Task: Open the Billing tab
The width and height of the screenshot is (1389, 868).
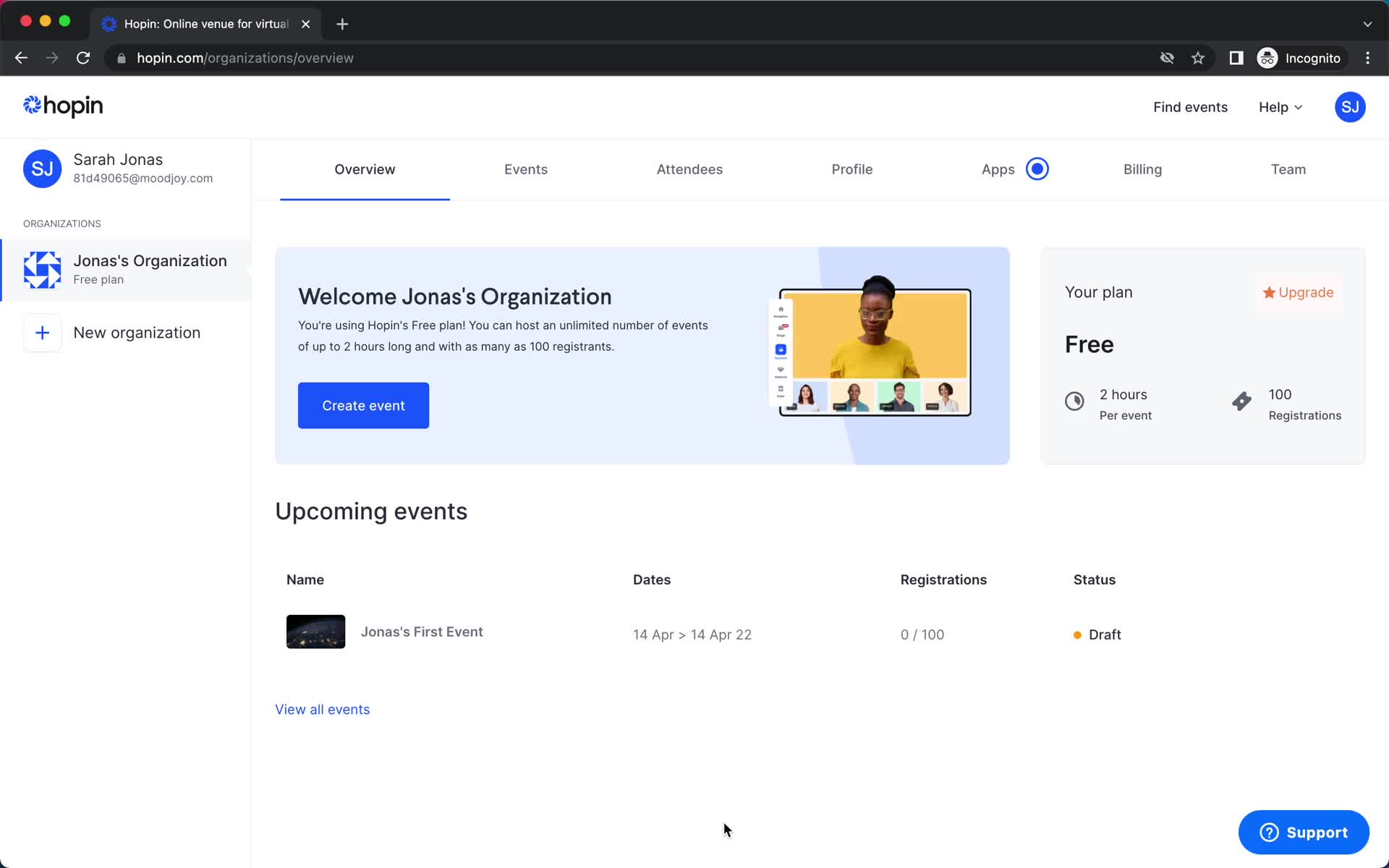Action: (x=1142, y=169)
